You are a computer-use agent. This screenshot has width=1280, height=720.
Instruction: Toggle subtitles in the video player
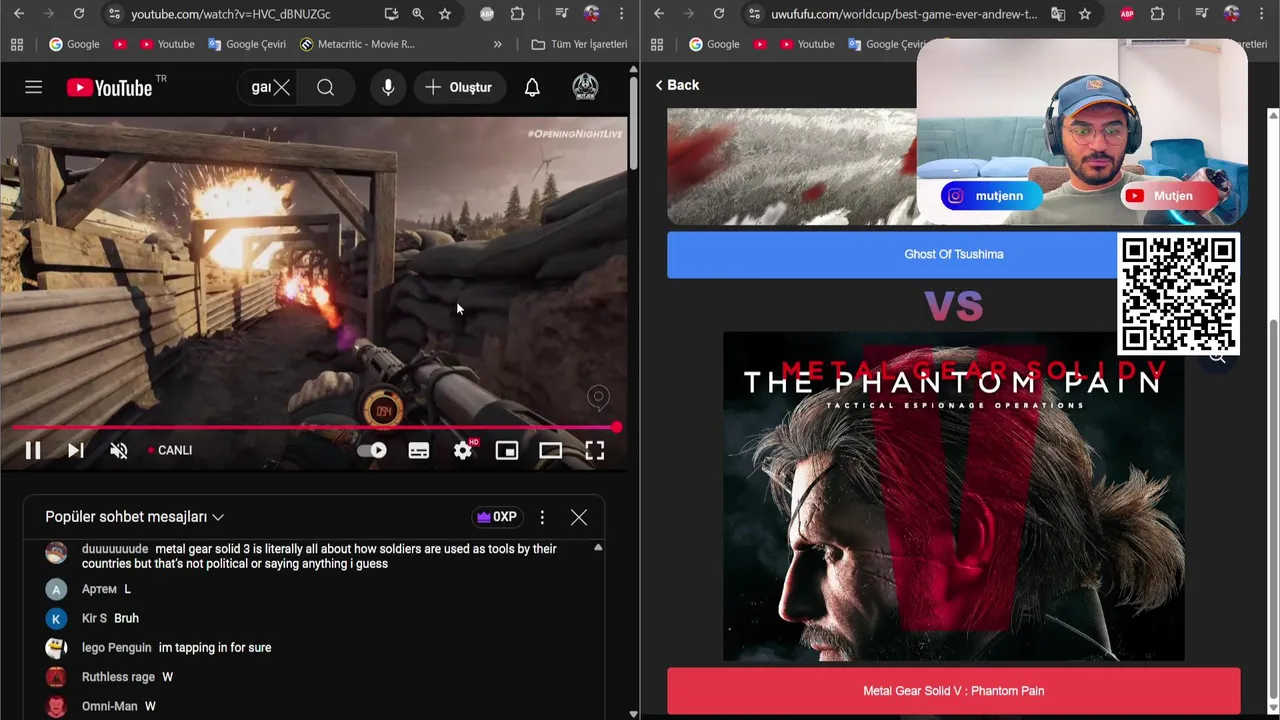point(419,450)
